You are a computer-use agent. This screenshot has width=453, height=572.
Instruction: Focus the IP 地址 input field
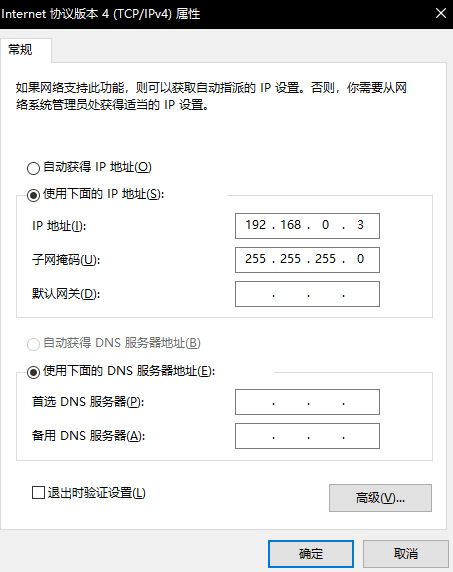[x=307, y=226]
